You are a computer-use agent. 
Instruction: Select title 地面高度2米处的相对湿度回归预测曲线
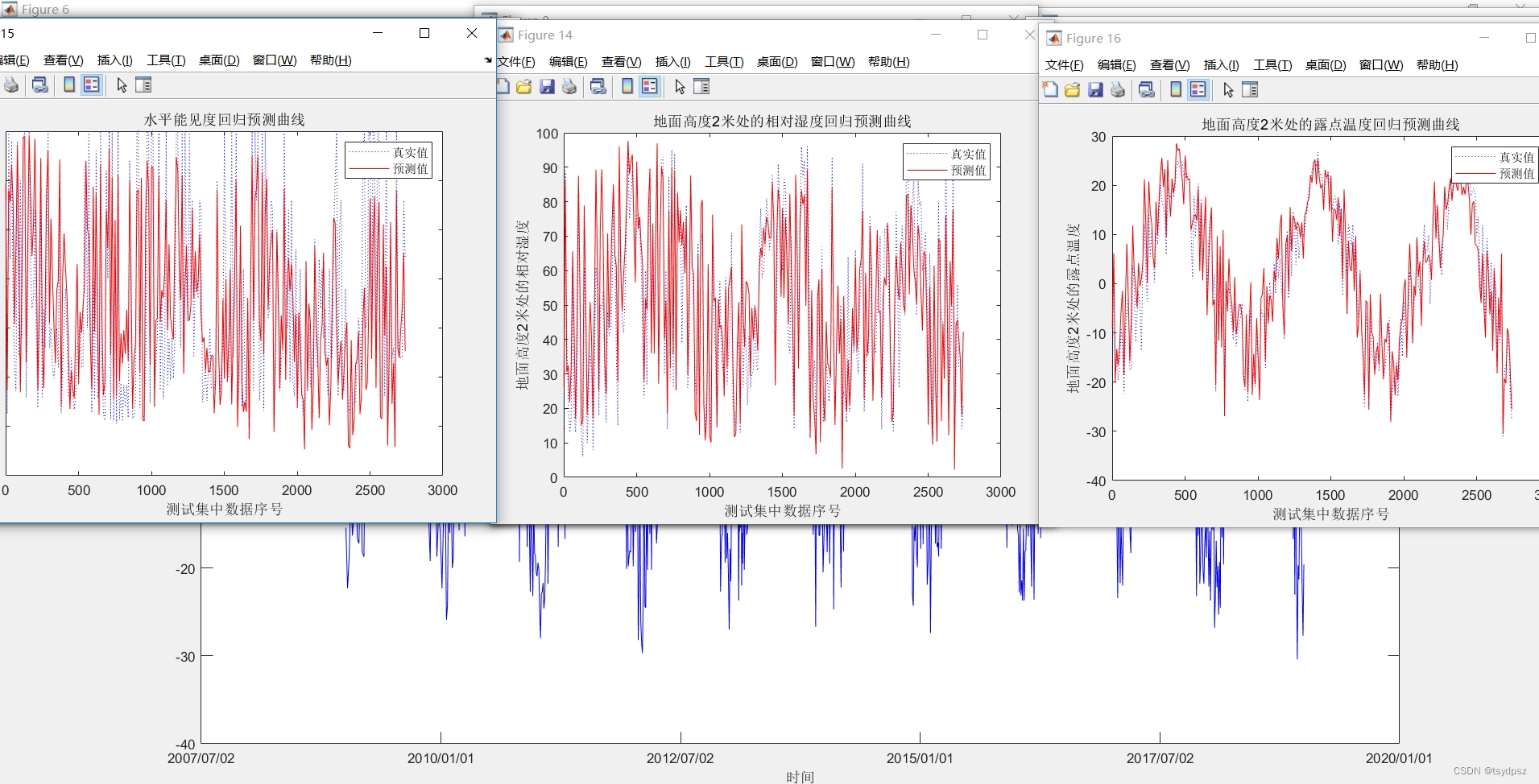[782, 122]
